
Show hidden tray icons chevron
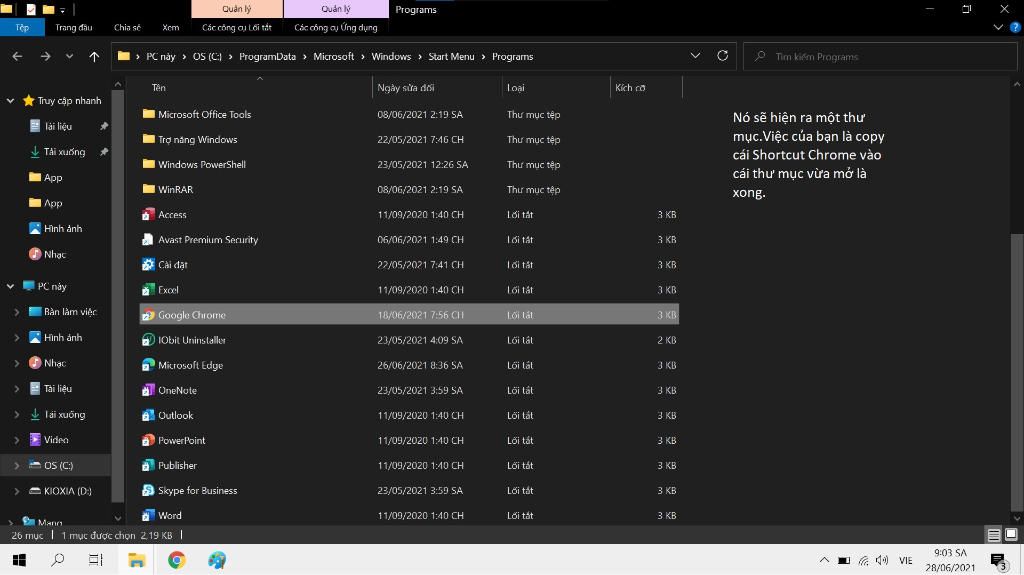coord(824,560)
